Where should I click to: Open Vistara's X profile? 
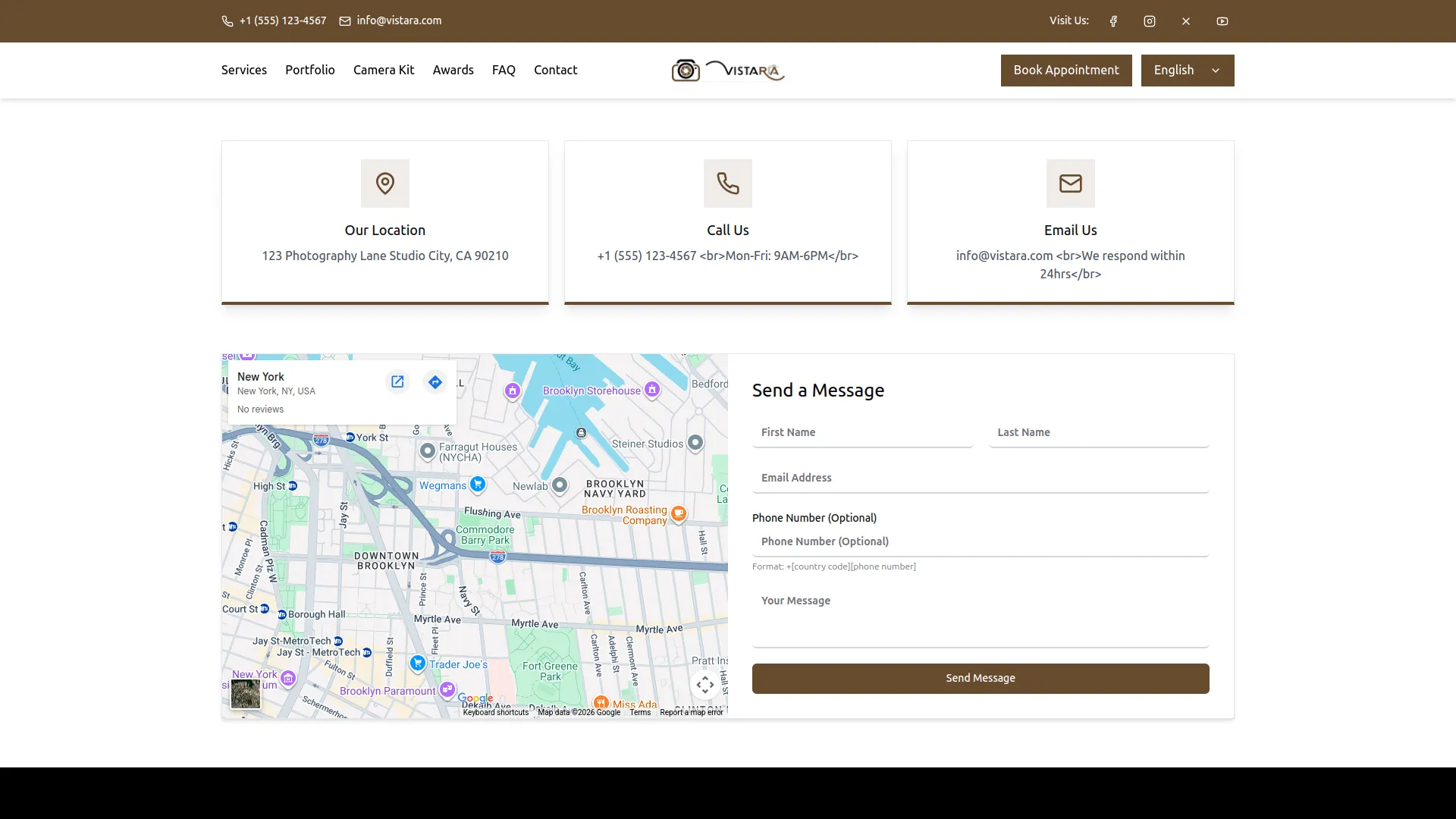click(1185, 20)
